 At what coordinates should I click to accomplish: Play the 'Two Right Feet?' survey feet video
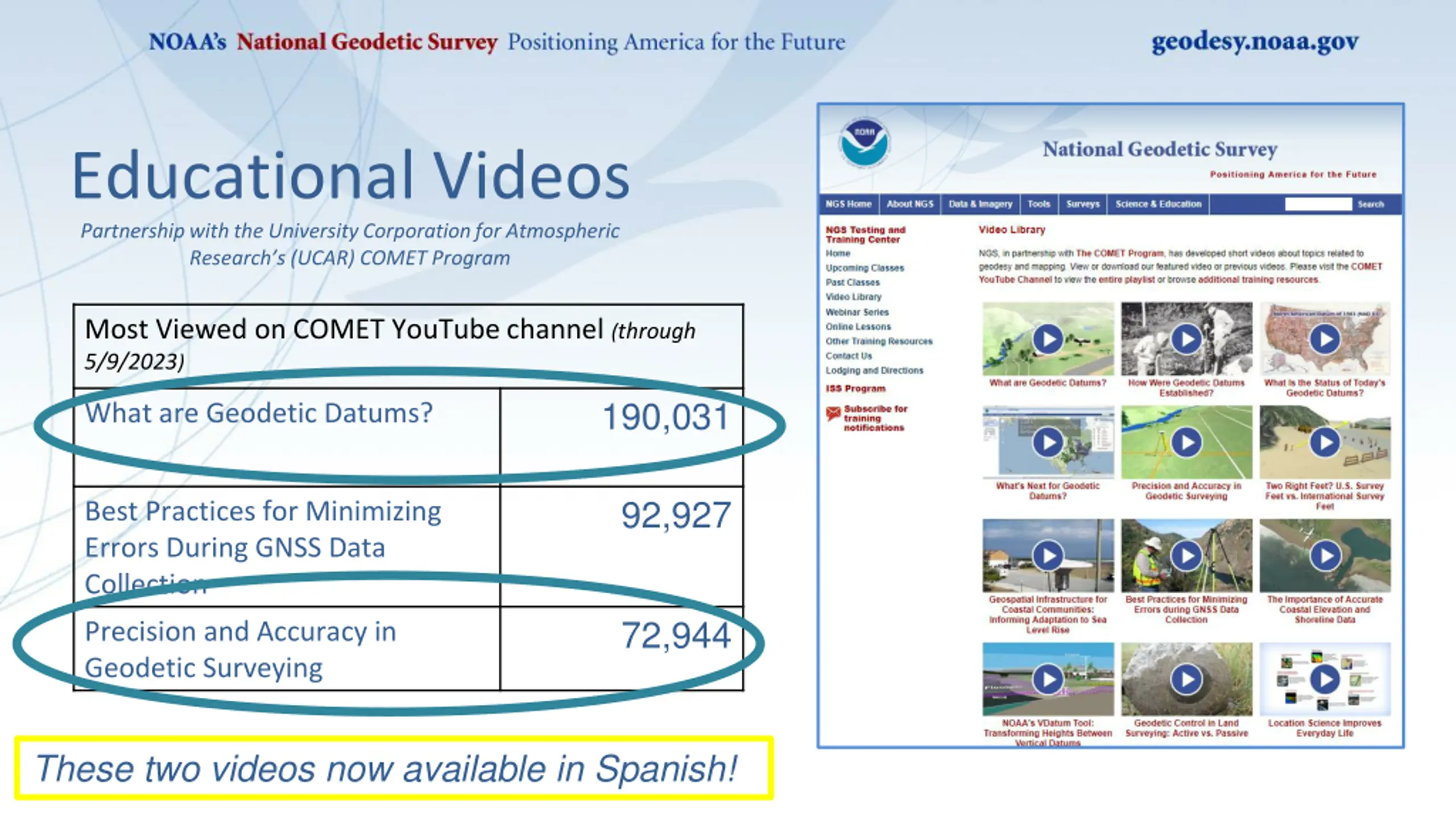pyautogui.click(x=1325, y=442)
